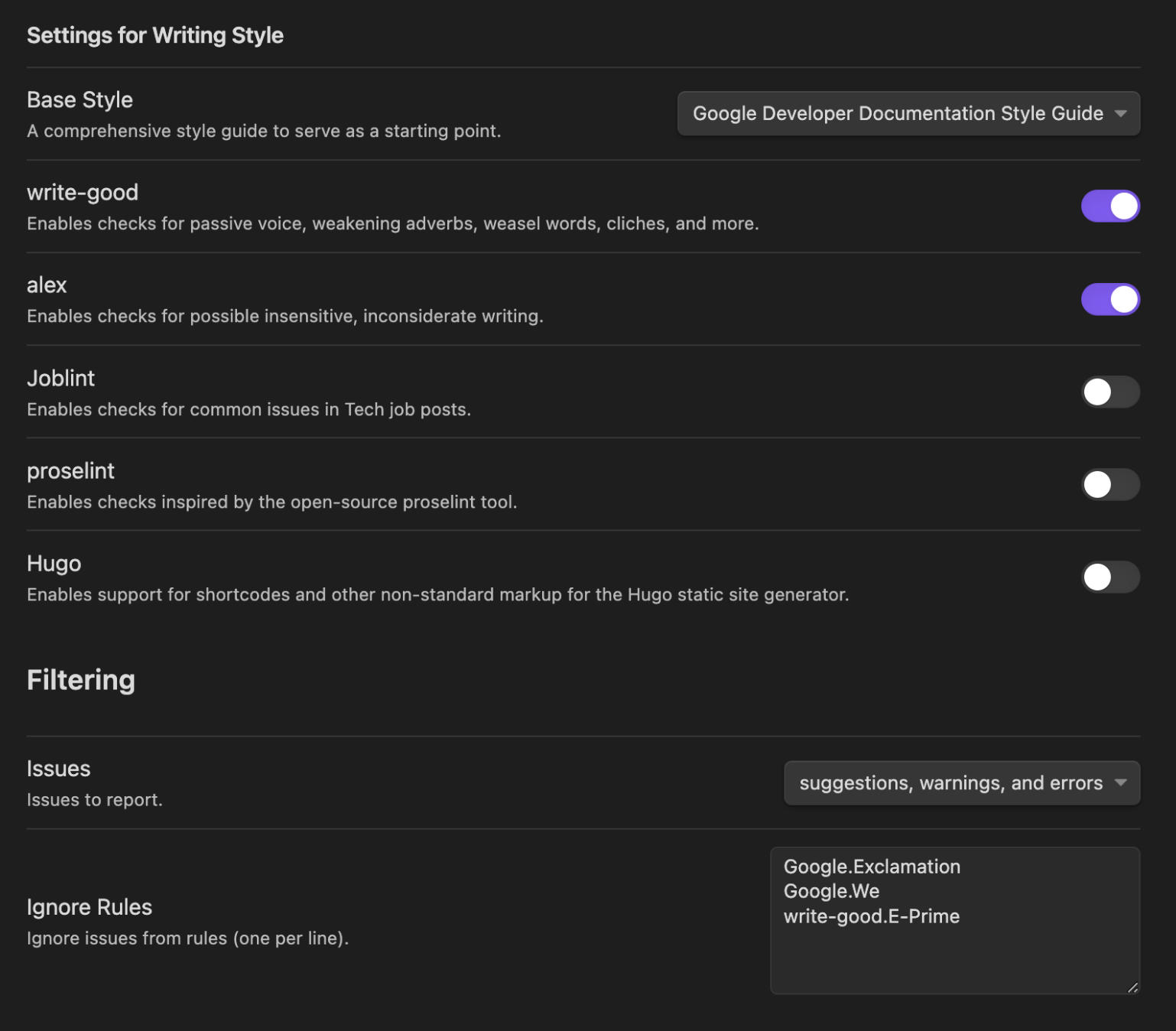The height and width of the screenshot is (1031, 1176).
Task: Enable Hugo shortcode support toggle
Action: 1110,577
